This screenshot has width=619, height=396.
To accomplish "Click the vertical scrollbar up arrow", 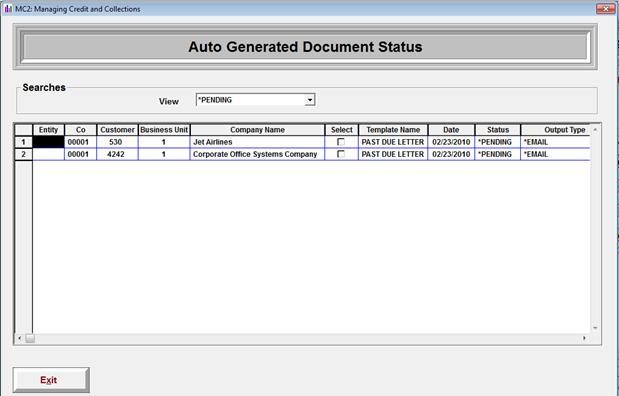I will coord(595,129).
